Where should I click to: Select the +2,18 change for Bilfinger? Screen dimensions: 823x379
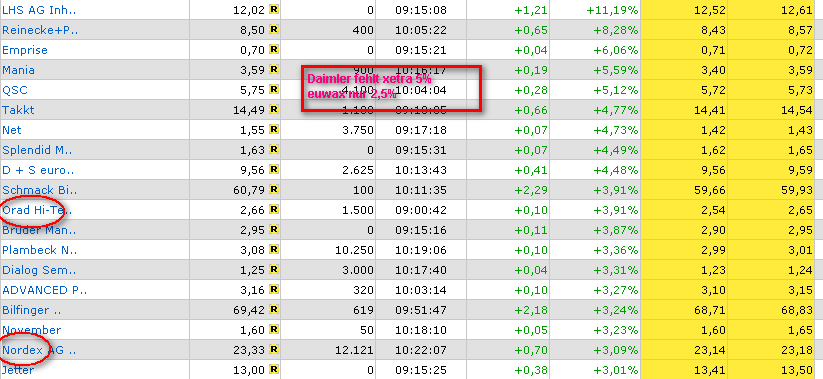530,310
